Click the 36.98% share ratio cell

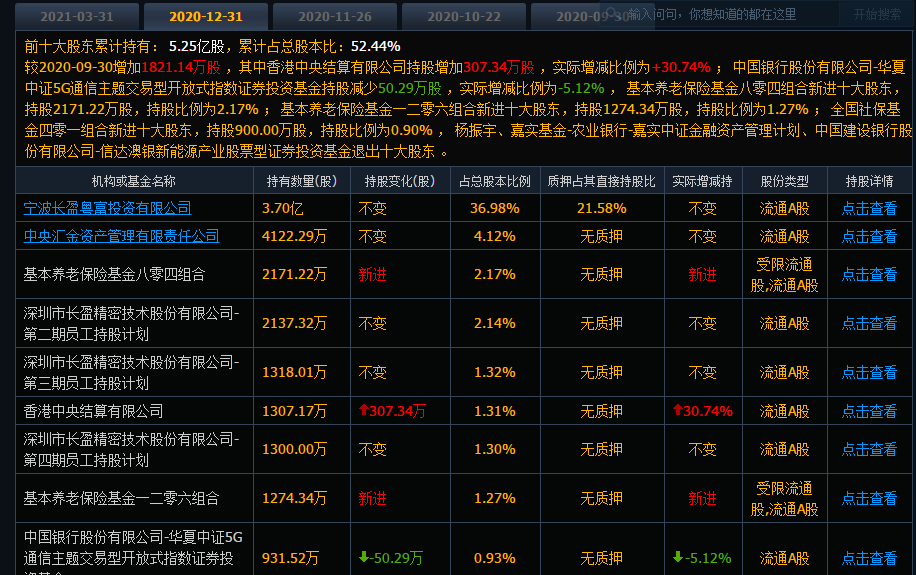pos(495,208)
